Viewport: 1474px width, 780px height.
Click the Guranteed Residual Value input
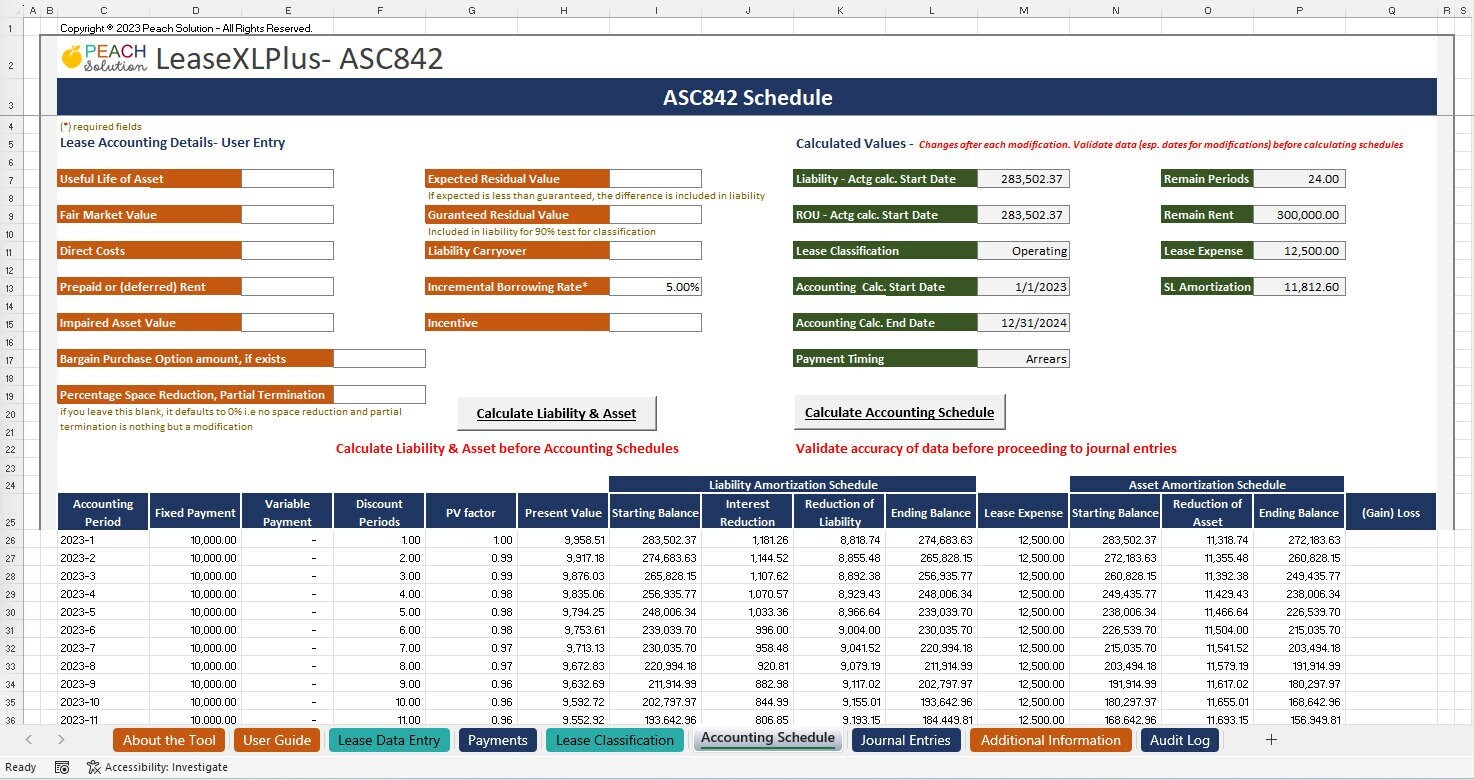click(x=655, y=215)
